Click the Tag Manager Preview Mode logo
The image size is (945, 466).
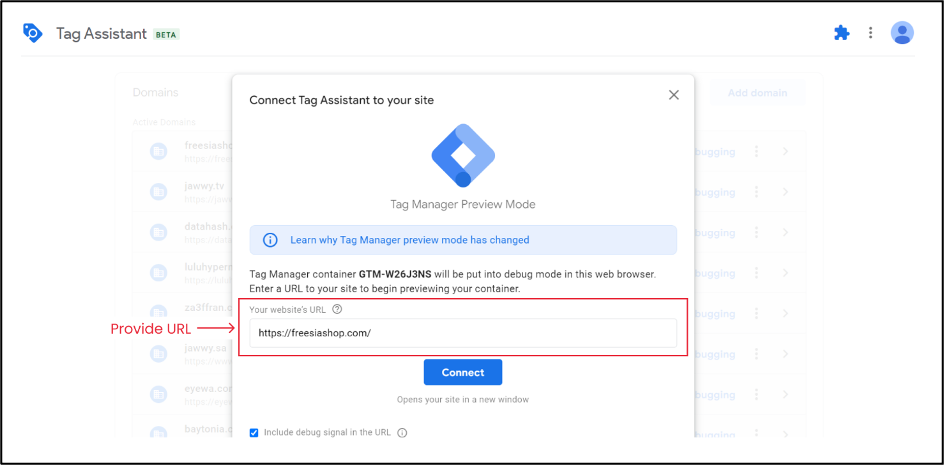[463, 156]
